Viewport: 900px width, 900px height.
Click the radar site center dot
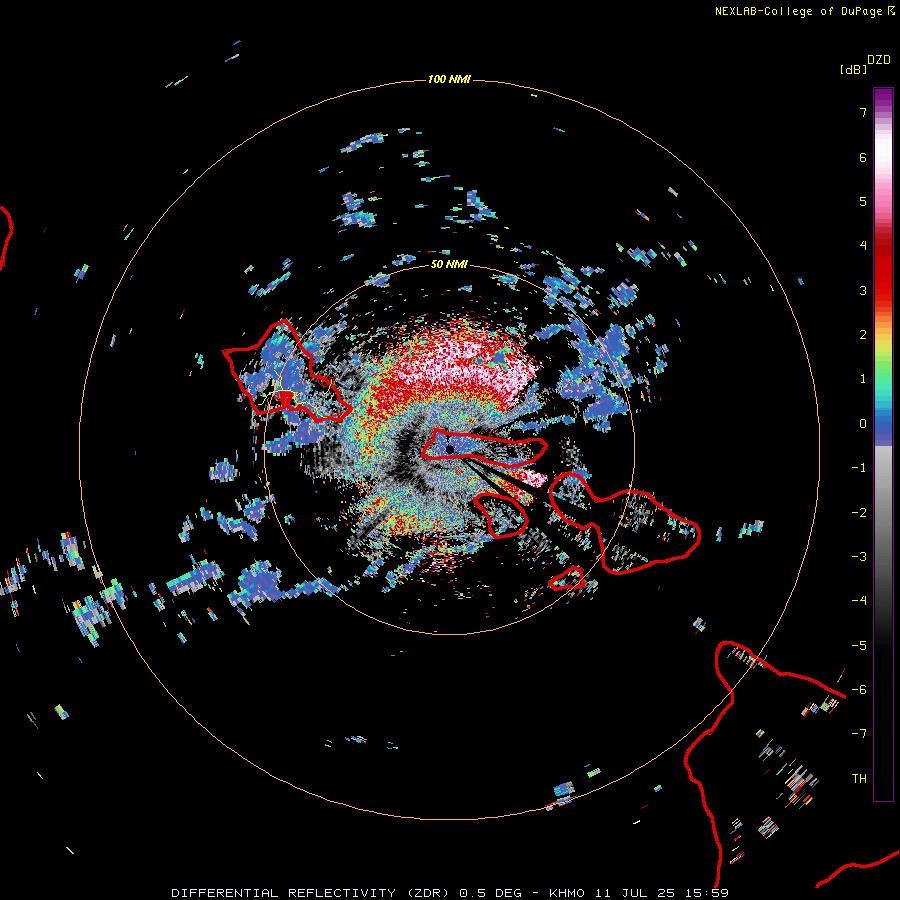click(450, 449)
